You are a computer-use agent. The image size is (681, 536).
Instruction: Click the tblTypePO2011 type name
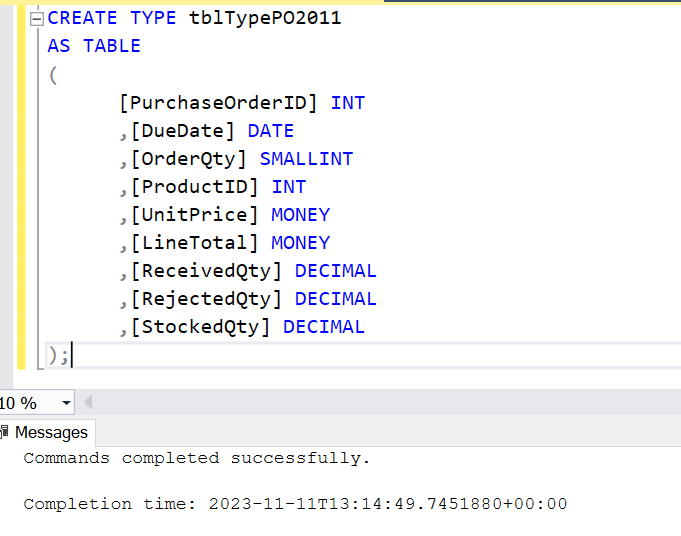coord(264,18)
